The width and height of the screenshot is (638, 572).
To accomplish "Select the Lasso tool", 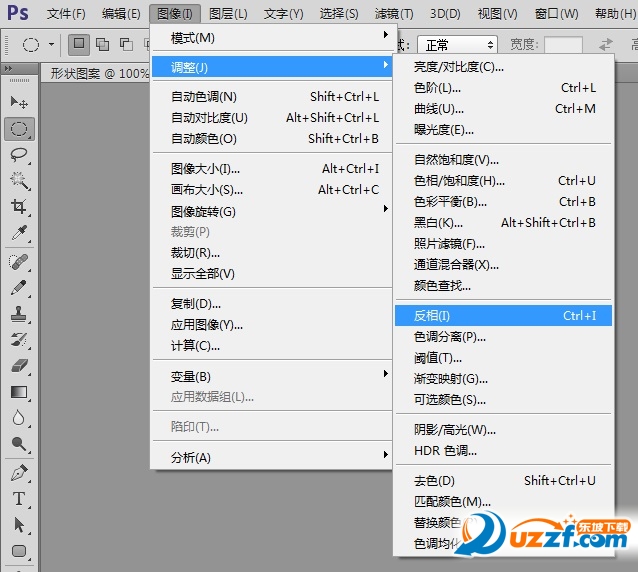I will 19,155.
